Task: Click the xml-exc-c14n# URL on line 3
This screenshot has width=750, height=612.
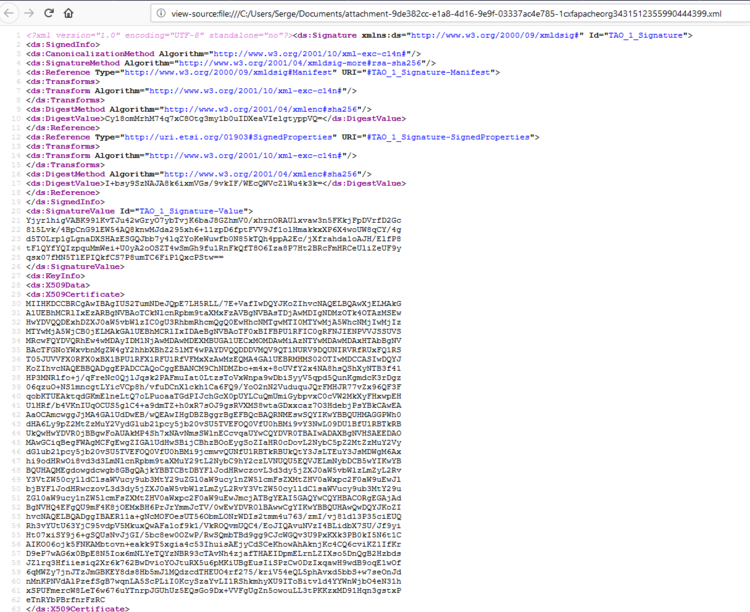Action: [309, 54]
